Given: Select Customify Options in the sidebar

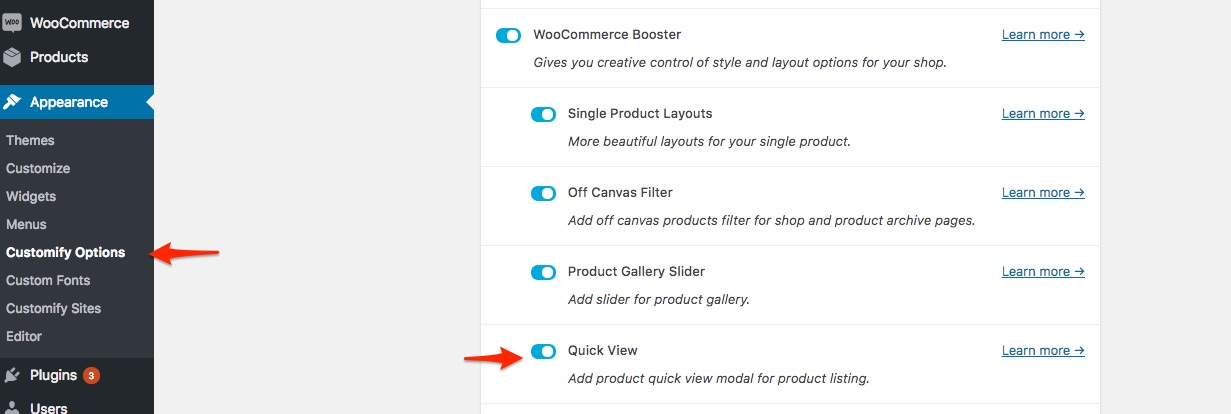Looking at the screenshot, I should [x=66, y=253].
